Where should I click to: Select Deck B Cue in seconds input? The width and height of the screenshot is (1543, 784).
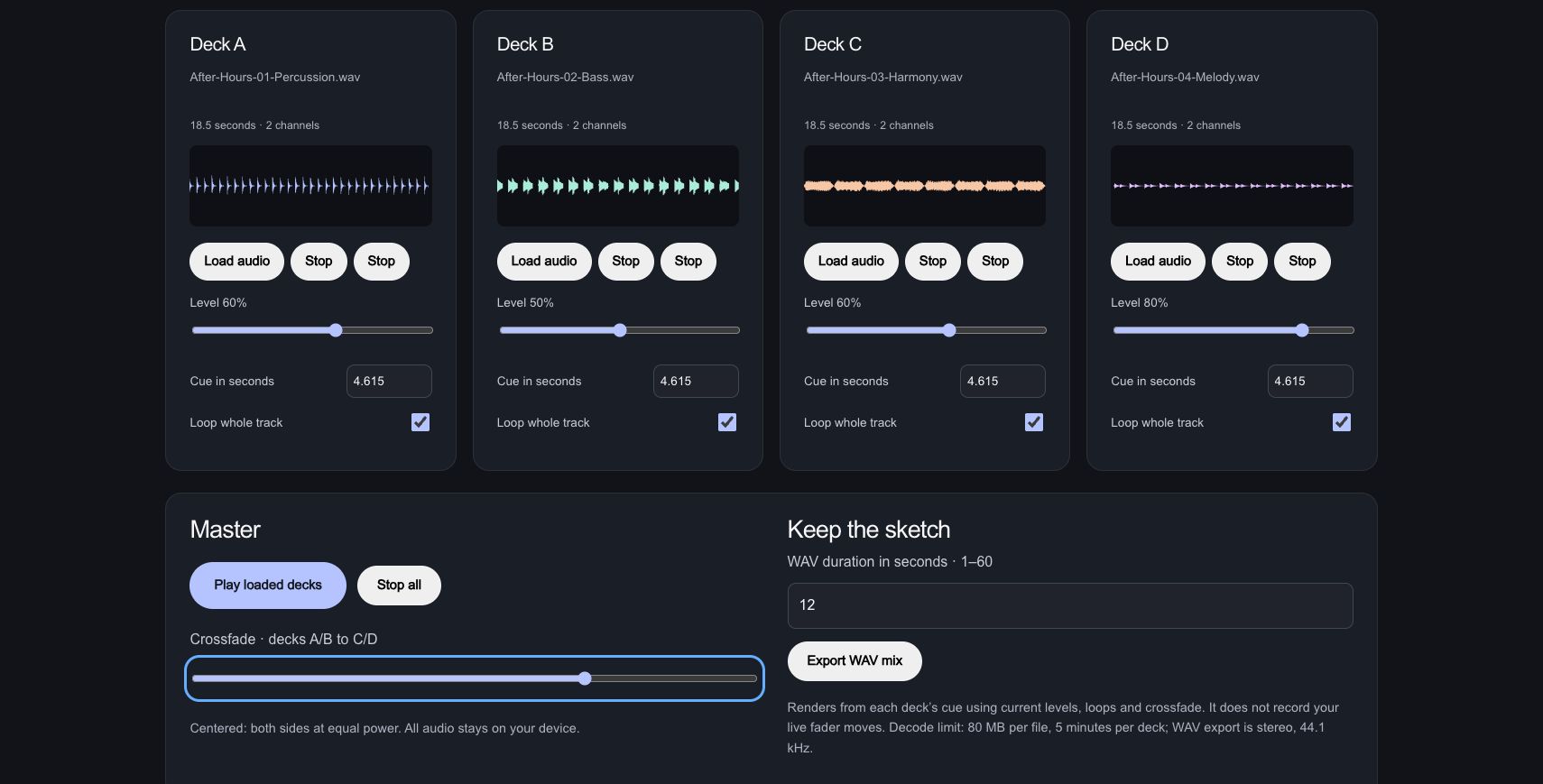tap(696, 382)
